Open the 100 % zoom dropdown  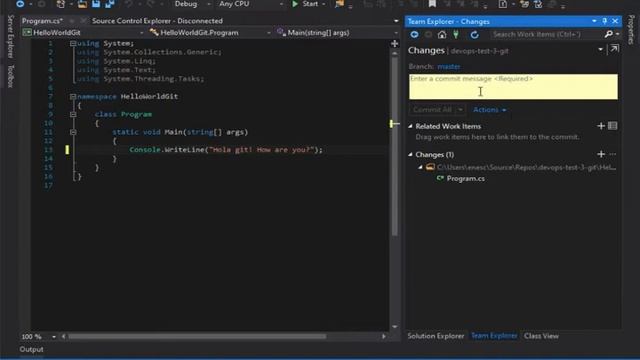(x=54, y=337)
